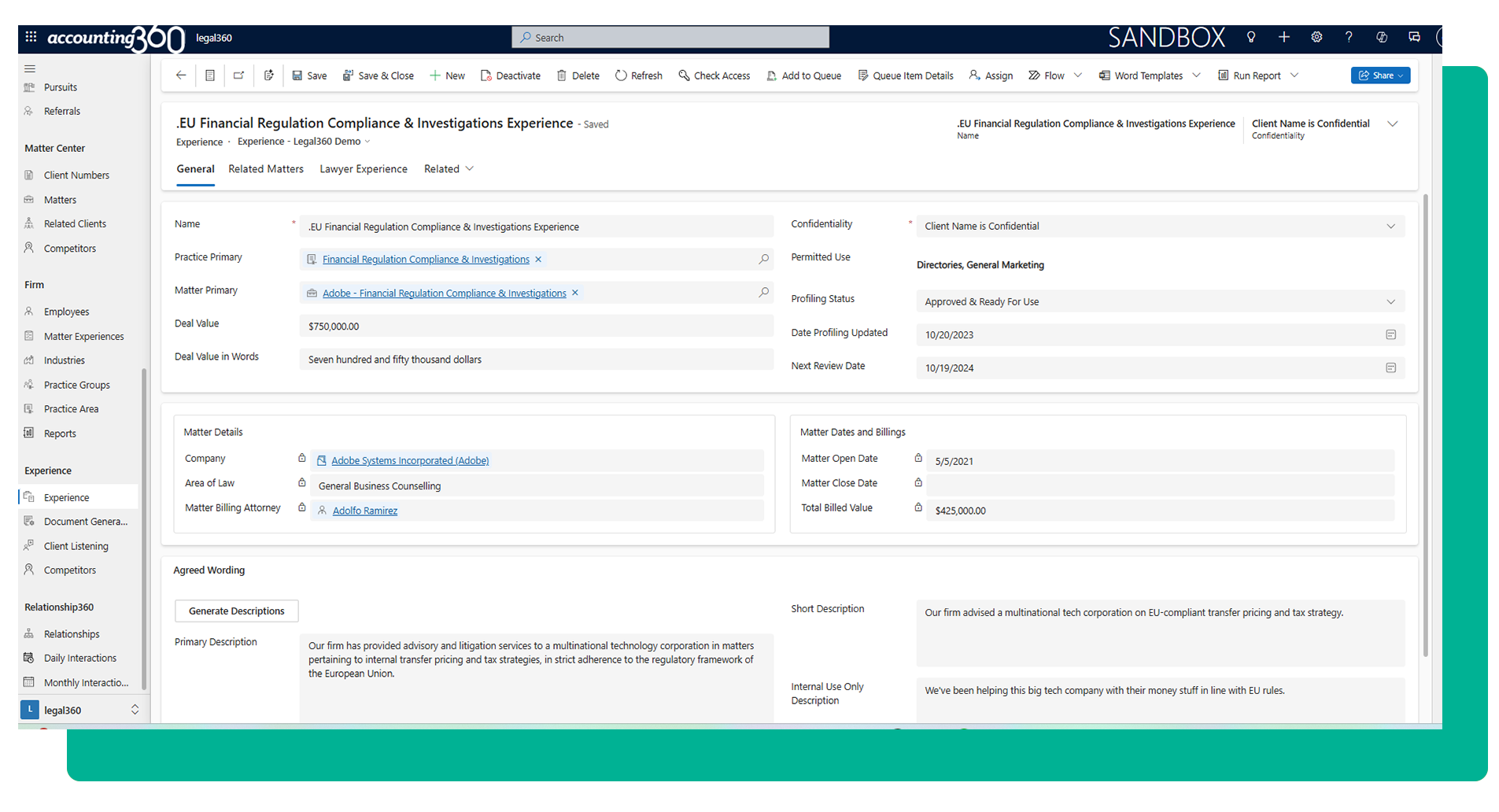Click the Generate Descriptions button
The height and width of the screenshot is (812, 1499).
[236, 611]
